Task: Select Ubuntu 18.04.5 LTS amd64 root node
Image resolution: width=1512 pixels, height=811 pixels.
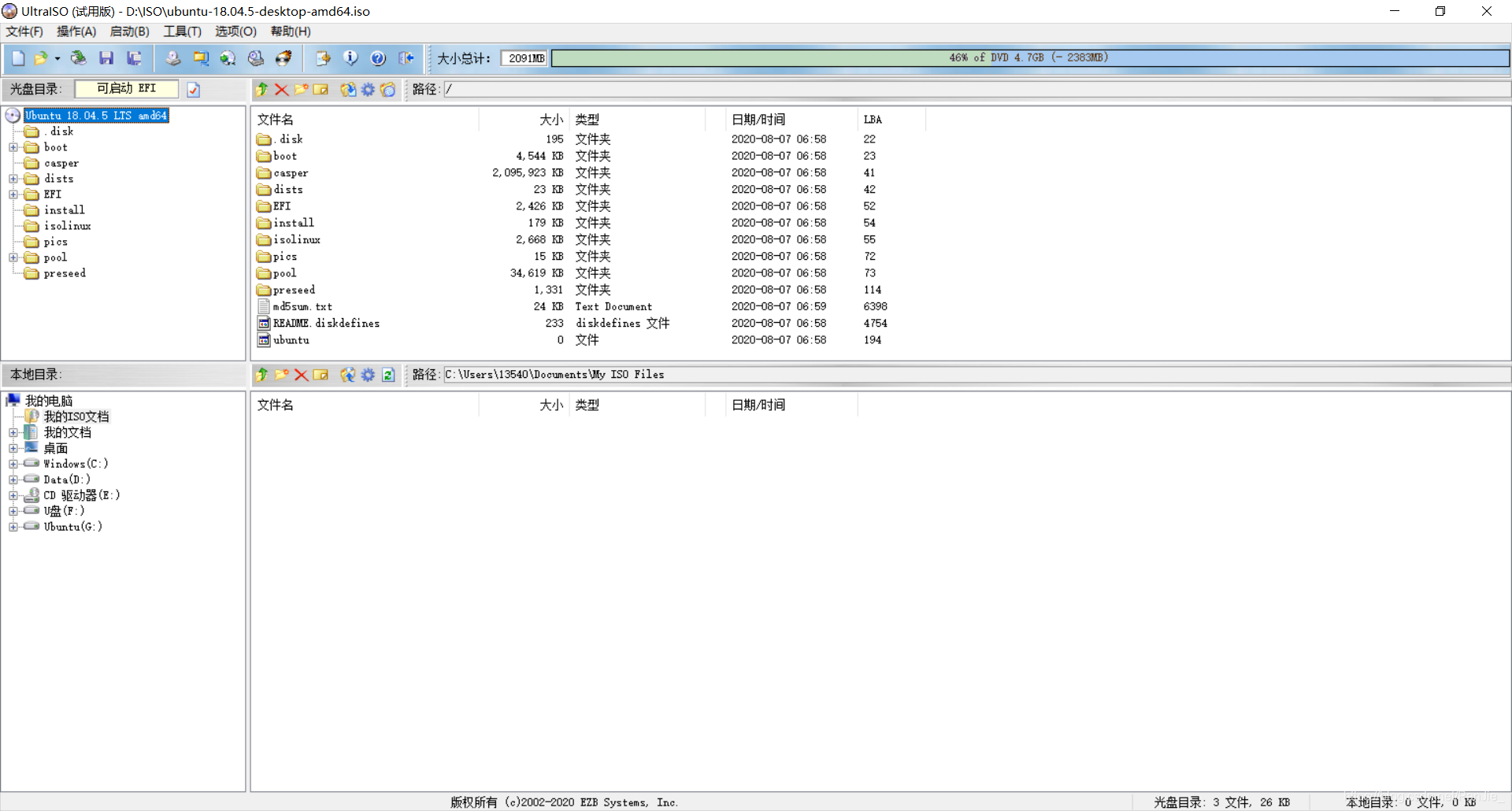Action: (96, 116)
